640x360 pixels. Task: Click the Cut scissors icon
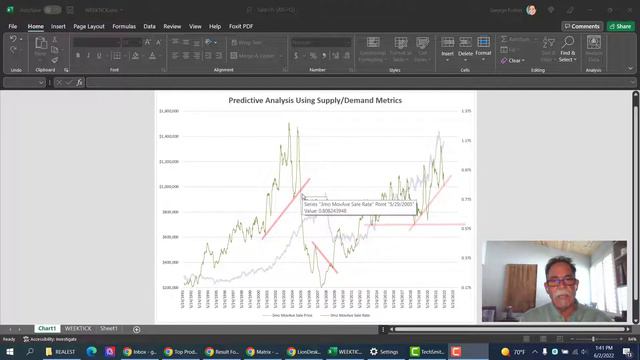point(55,40)
